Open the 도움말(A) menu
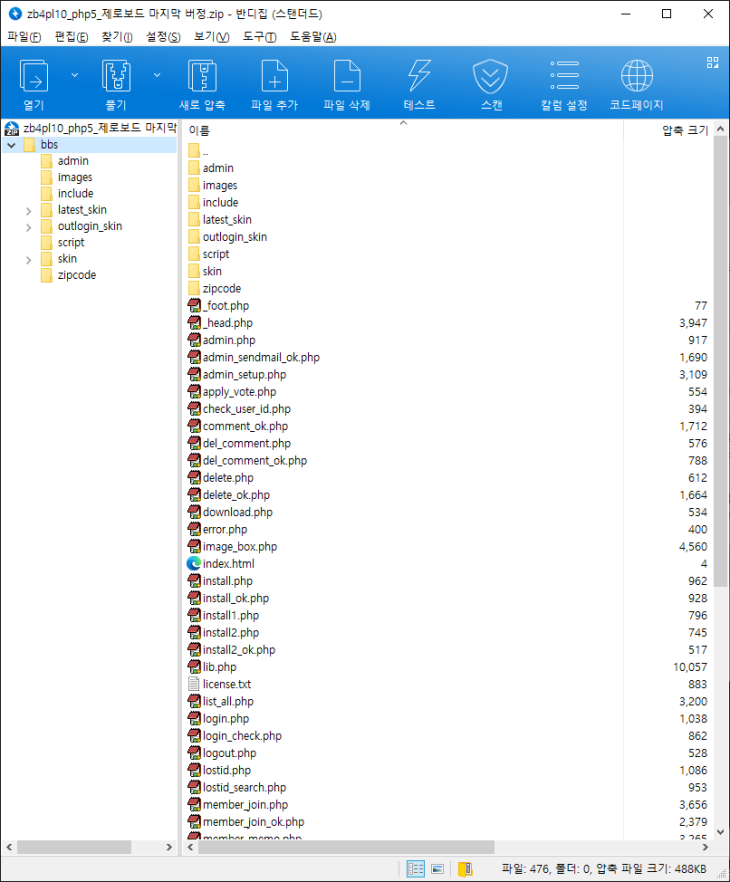 point(313,37)
